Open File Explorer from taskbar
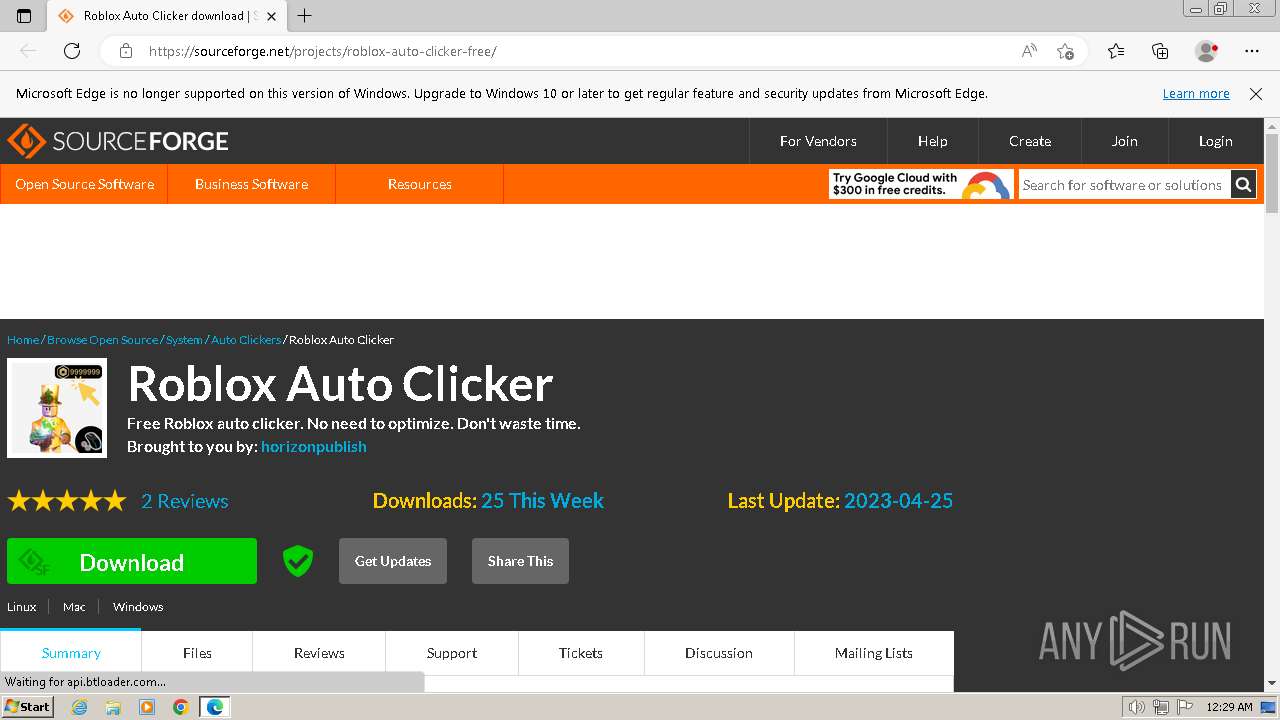 click(x=113, y=707)
